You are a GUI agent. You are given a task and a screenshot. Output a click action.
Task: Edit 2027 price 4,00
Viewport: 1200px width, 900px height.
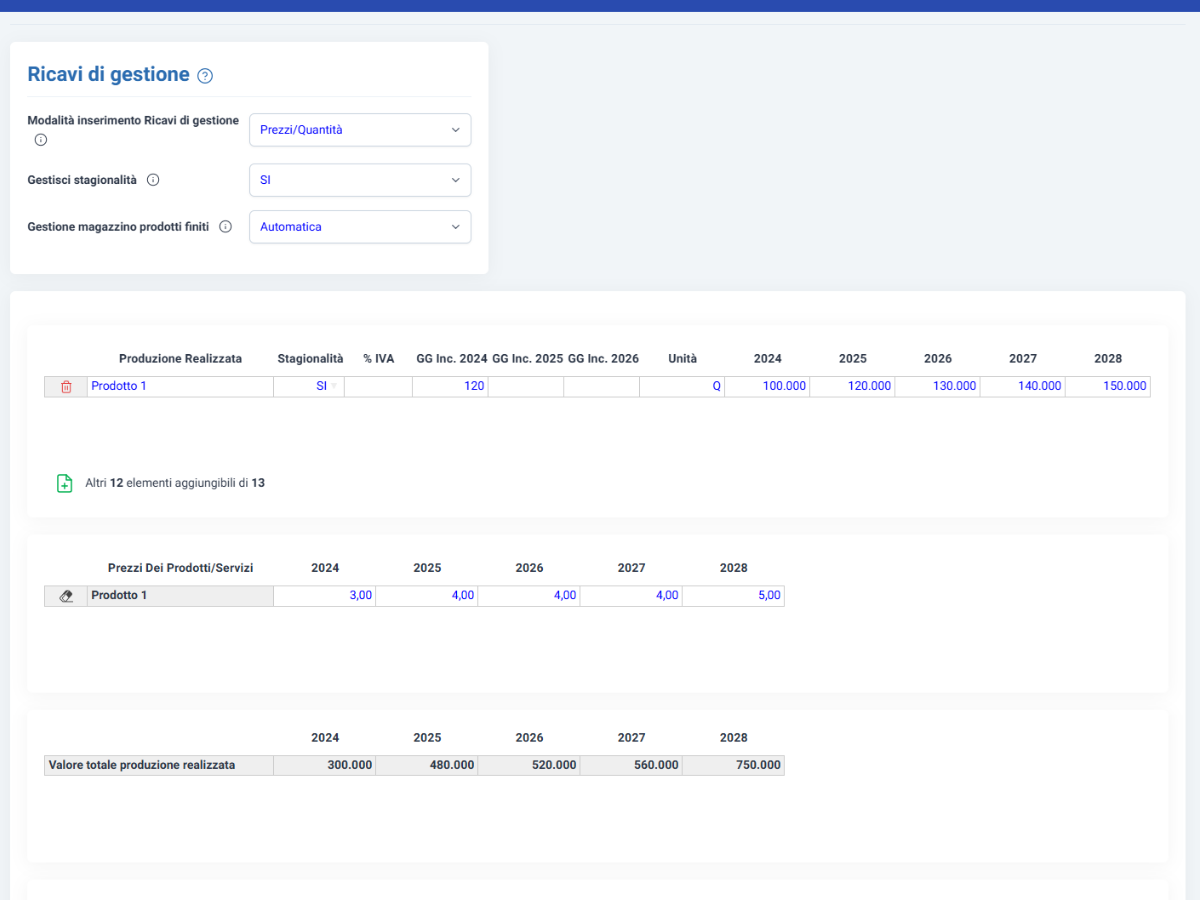[x=631, y=596]
